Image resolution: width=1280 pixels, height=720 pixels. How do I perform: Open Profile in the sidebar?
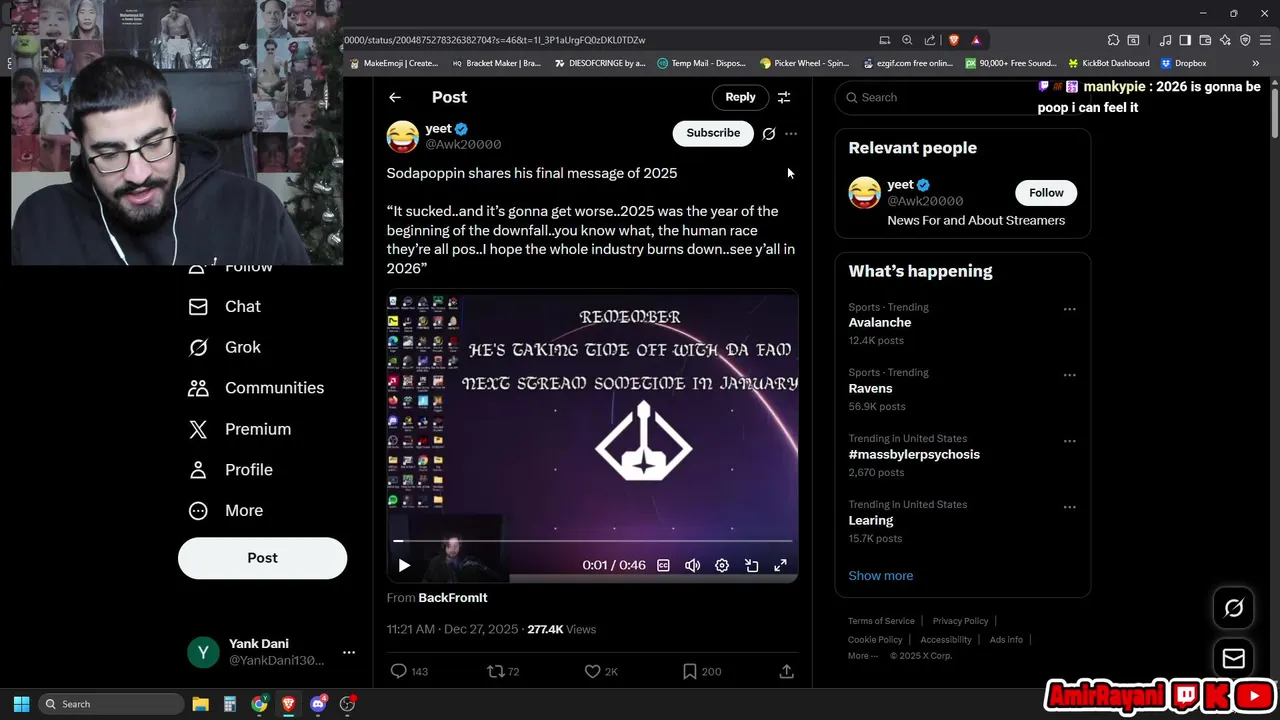tap(232, 470)
